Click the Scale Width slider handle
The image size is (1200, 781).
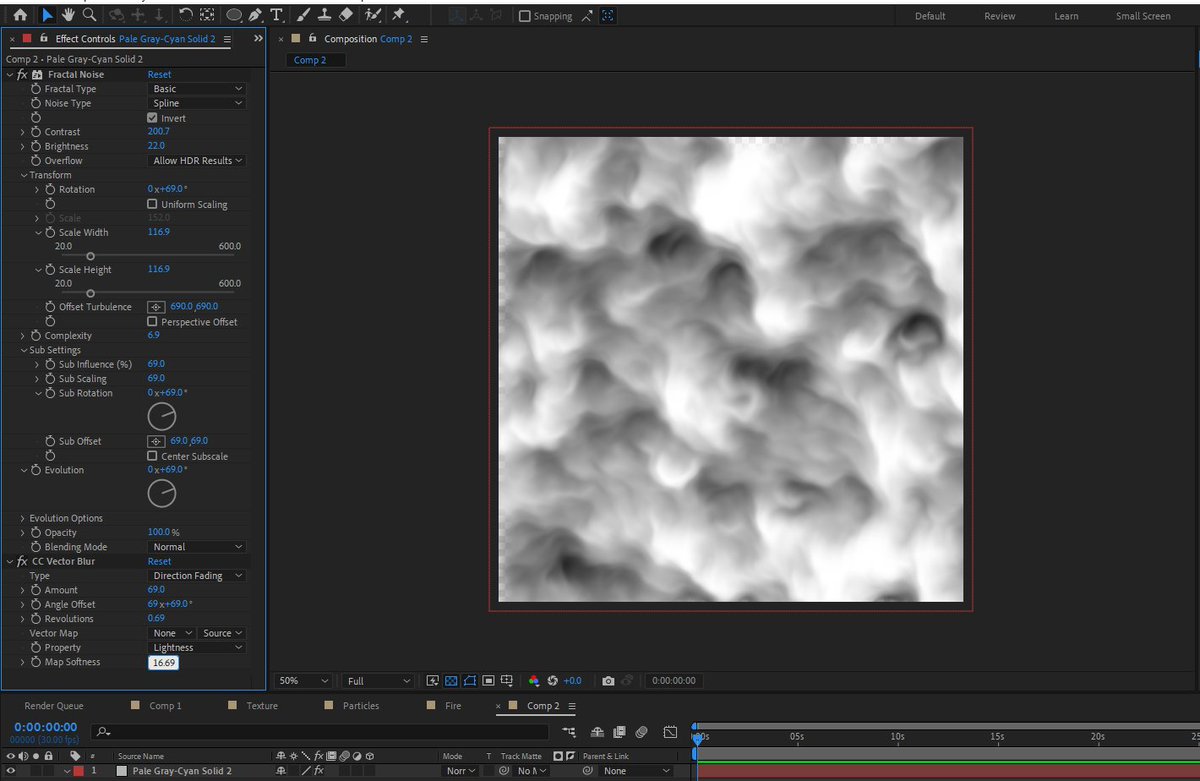[x=90, y=256]
